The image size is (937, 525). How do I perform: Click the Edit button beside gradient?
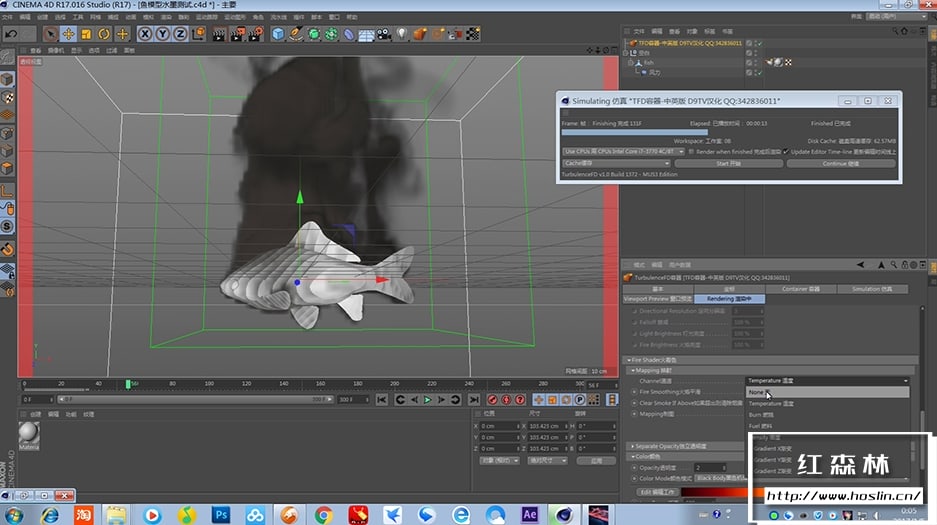(x=657, y=492)
